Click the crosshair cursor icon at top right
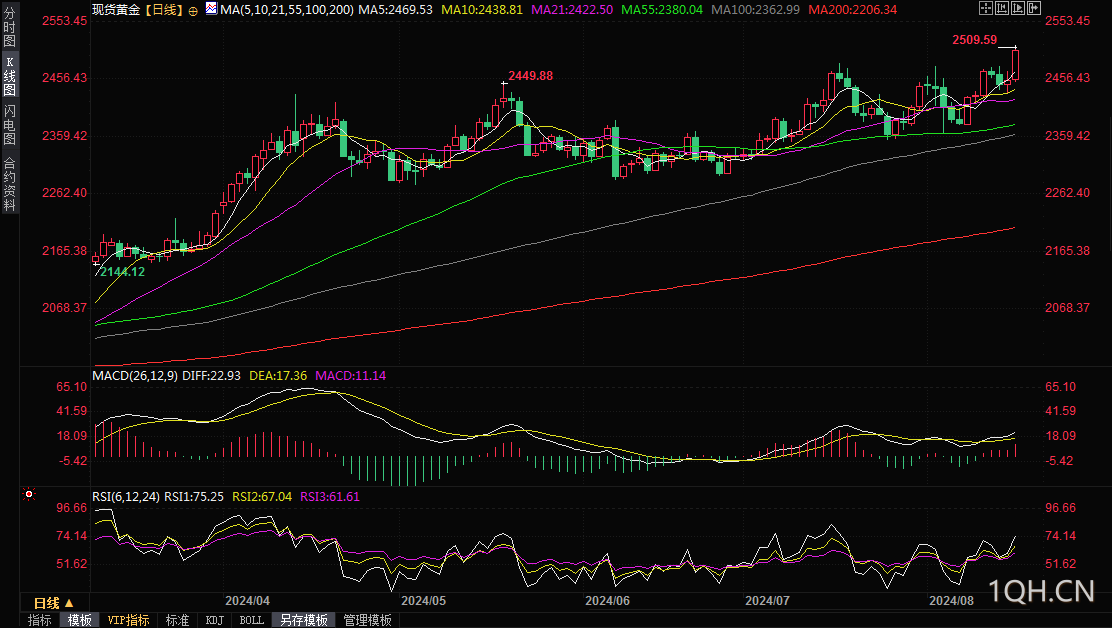This screenshot has height=628, width=1112. click(986, 8)
